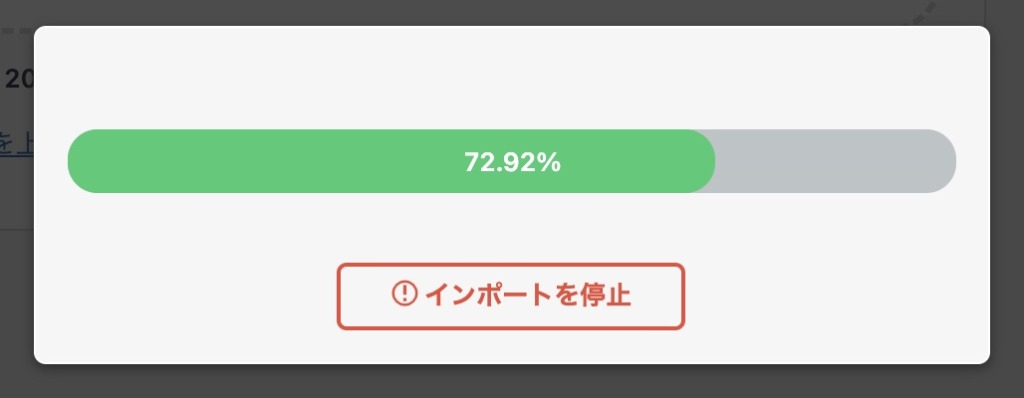This screenshot has height=398, width=1024.
Task: Click the edge where green progress meets gray
Action: (715, 161)
